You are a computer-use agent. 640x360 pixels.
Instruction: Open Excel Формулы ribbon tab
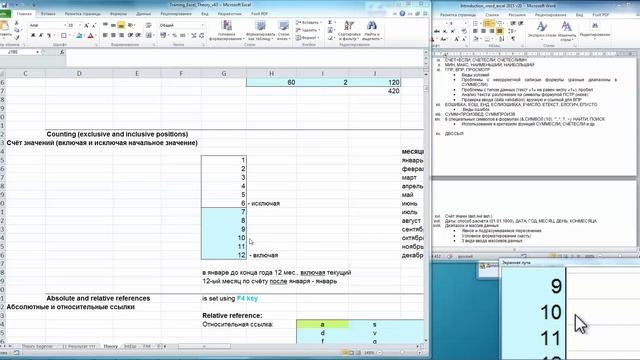(x=118, y=13)
